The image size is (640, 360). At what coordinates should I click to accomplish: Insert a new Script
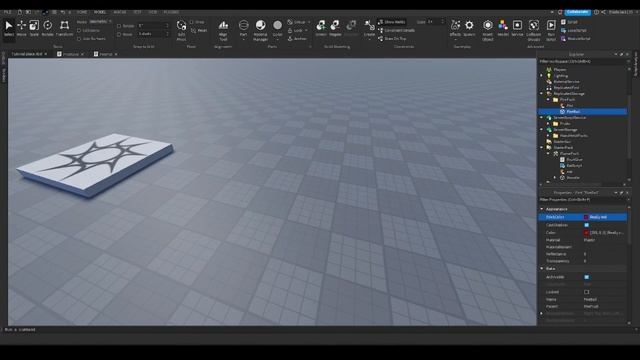(x=569, y=22)
